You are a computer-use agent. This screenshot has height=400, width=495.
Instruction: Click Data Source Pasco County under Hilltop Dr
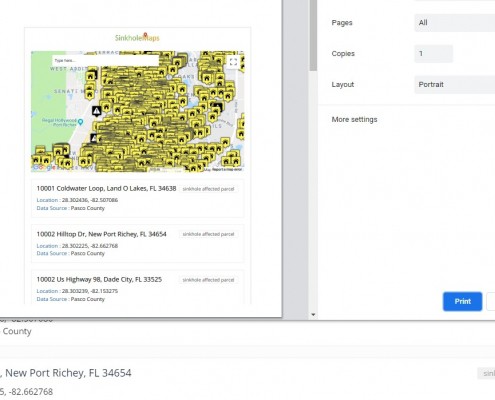click(x=71, y=253)
